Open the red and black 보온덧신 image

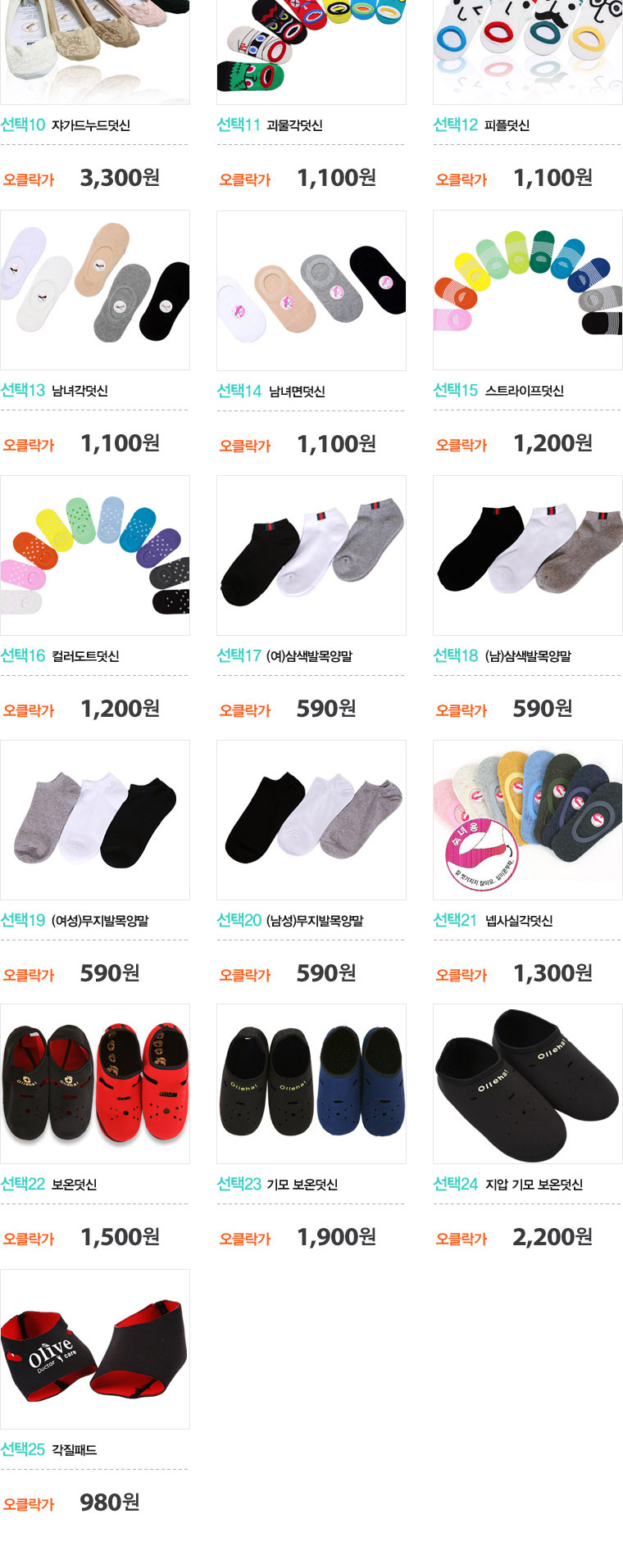click(x=95, y=1084)
